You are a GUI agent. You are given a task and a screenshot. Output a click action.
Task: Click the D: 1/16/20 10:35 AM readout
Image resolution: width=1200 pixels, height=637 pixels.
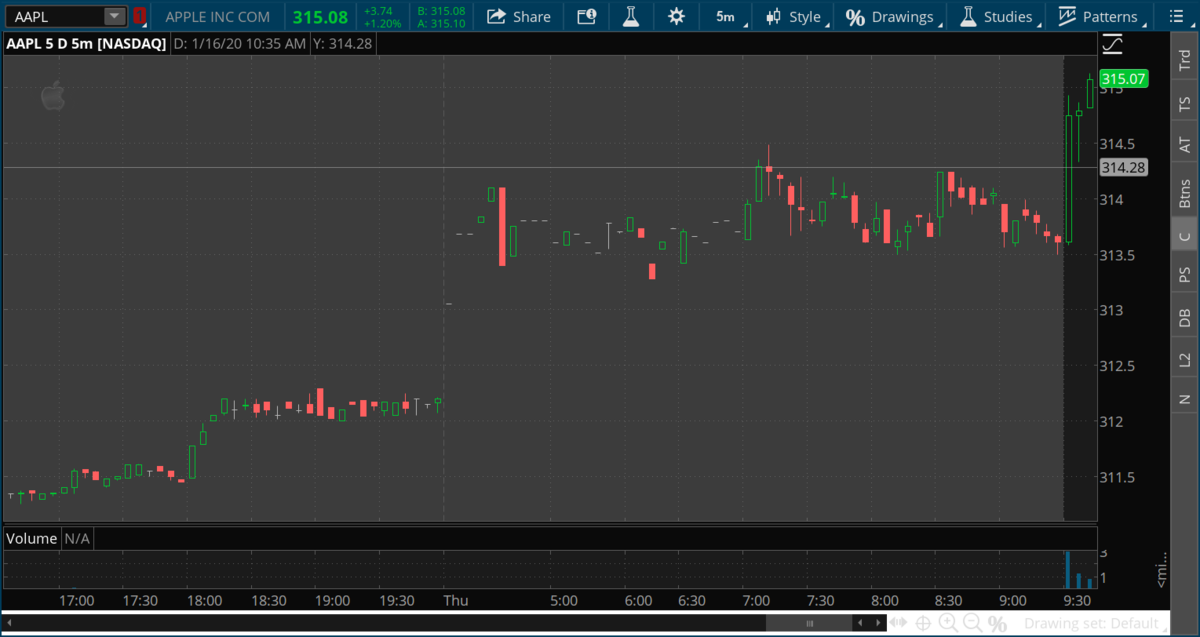click(239, 44)
